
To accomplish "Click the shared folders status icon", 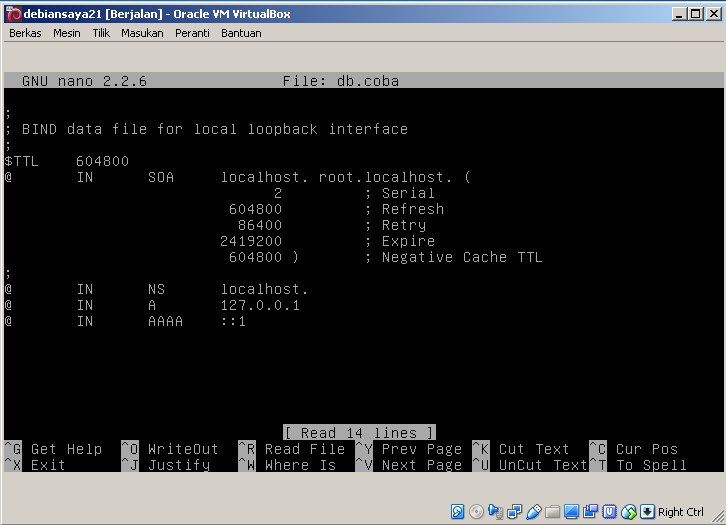I will point(552,512).
